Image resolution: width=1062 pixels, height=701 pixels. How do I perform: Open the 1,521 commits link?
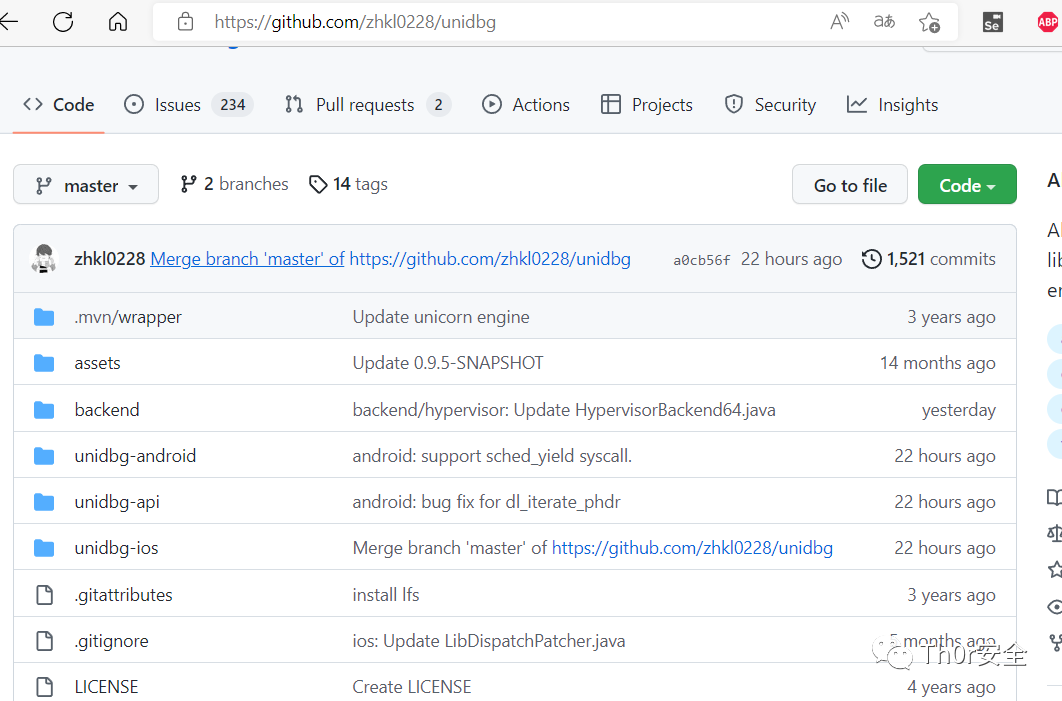tap(929, 259)
